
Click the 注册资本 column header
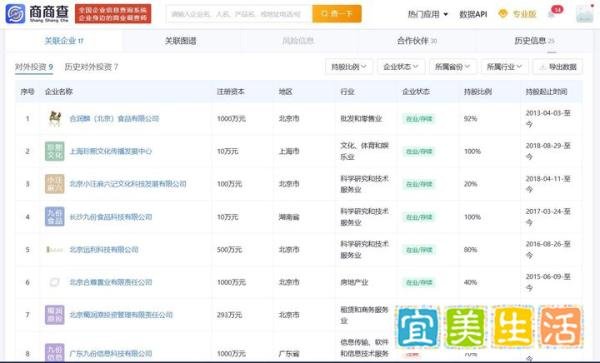click(x=230, y=91)
